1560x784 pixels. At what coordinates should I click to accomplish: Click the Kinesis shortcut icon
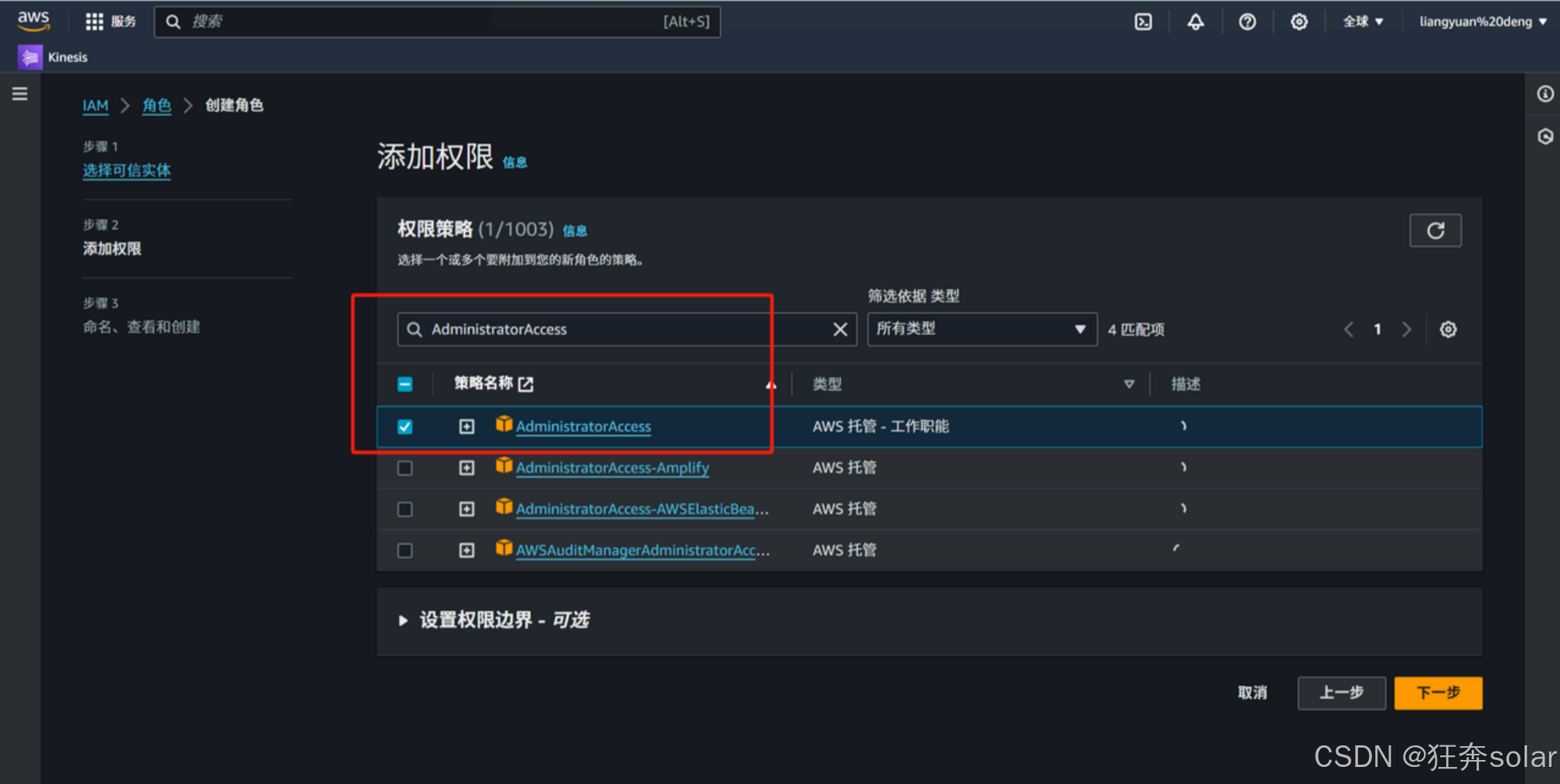click(x=30, y=57)
